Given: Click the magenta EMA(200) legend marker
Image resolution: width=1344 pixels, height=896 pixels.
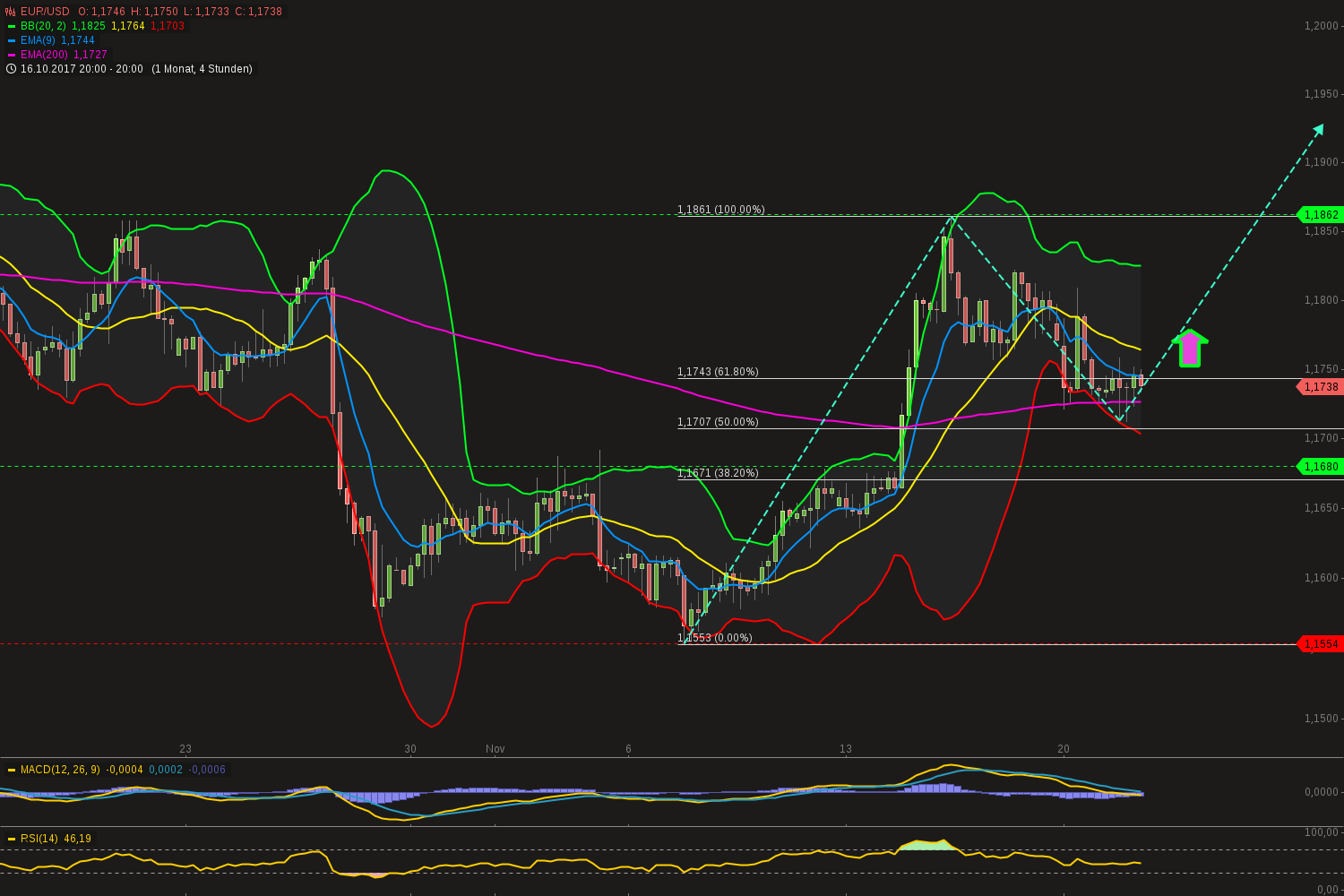Looking at the screenshot, I should (x=11, y=55).
